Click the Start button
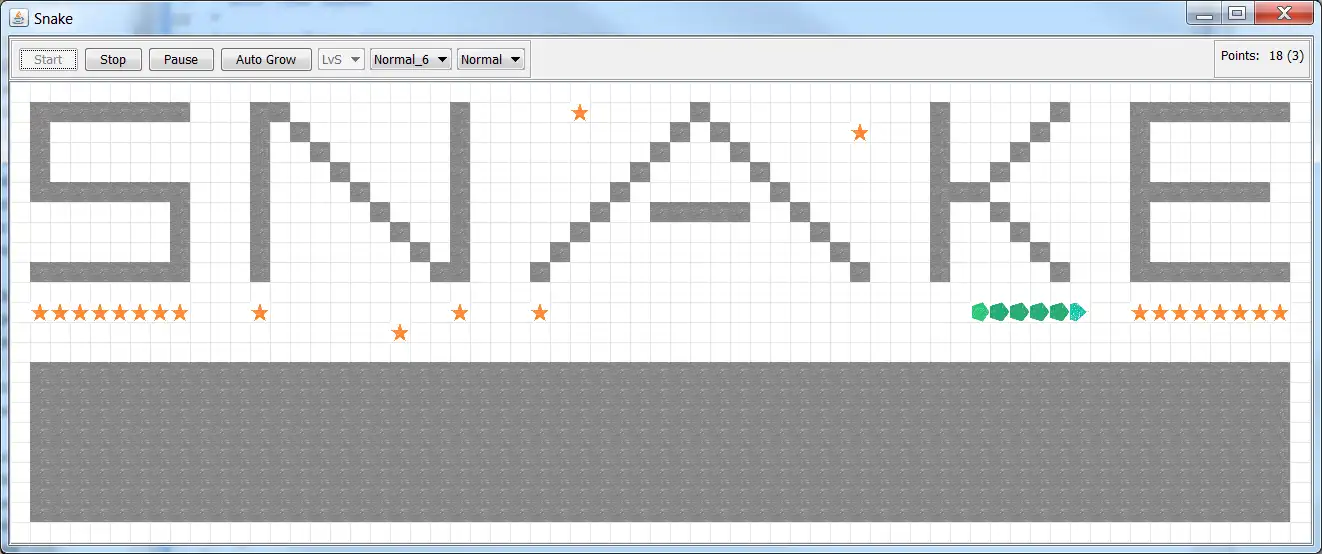Image resolution: width=1322 pixels, height=554 pixels. pyautogui.click(x=48, y=59)
